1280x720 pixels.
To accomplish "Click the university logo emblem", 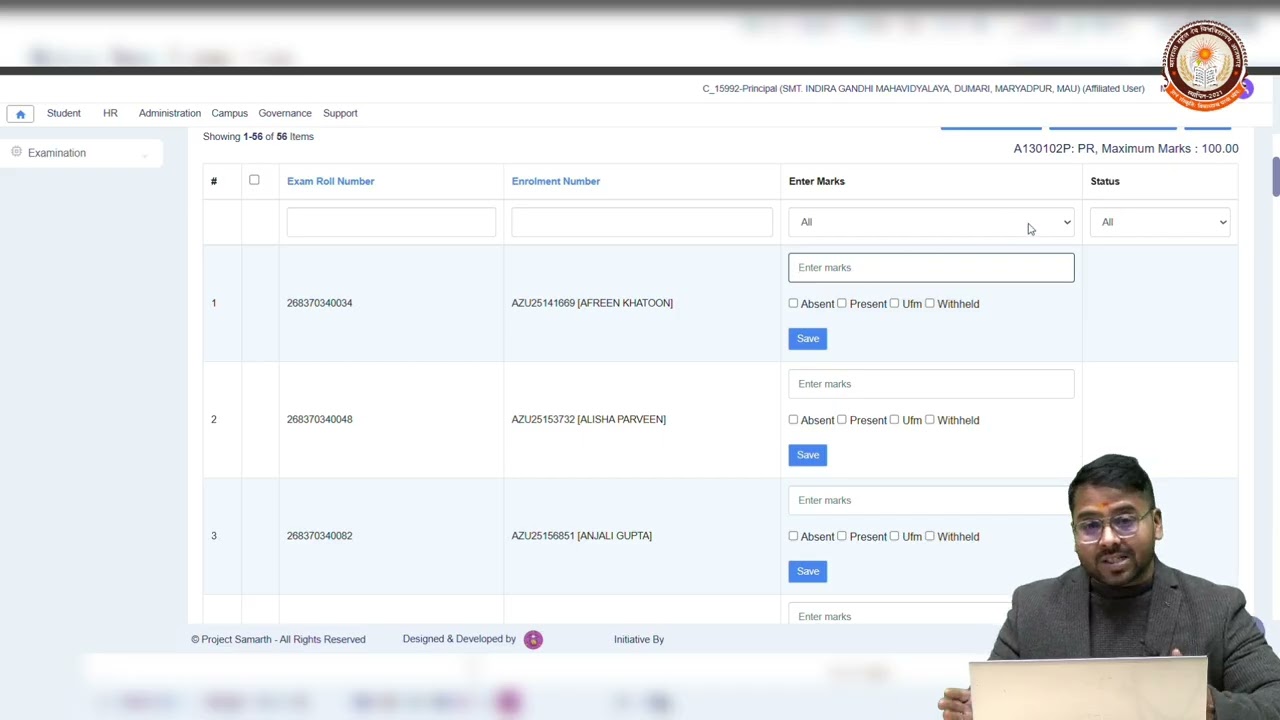I will pyautogui.click(x=1204, y=65).
